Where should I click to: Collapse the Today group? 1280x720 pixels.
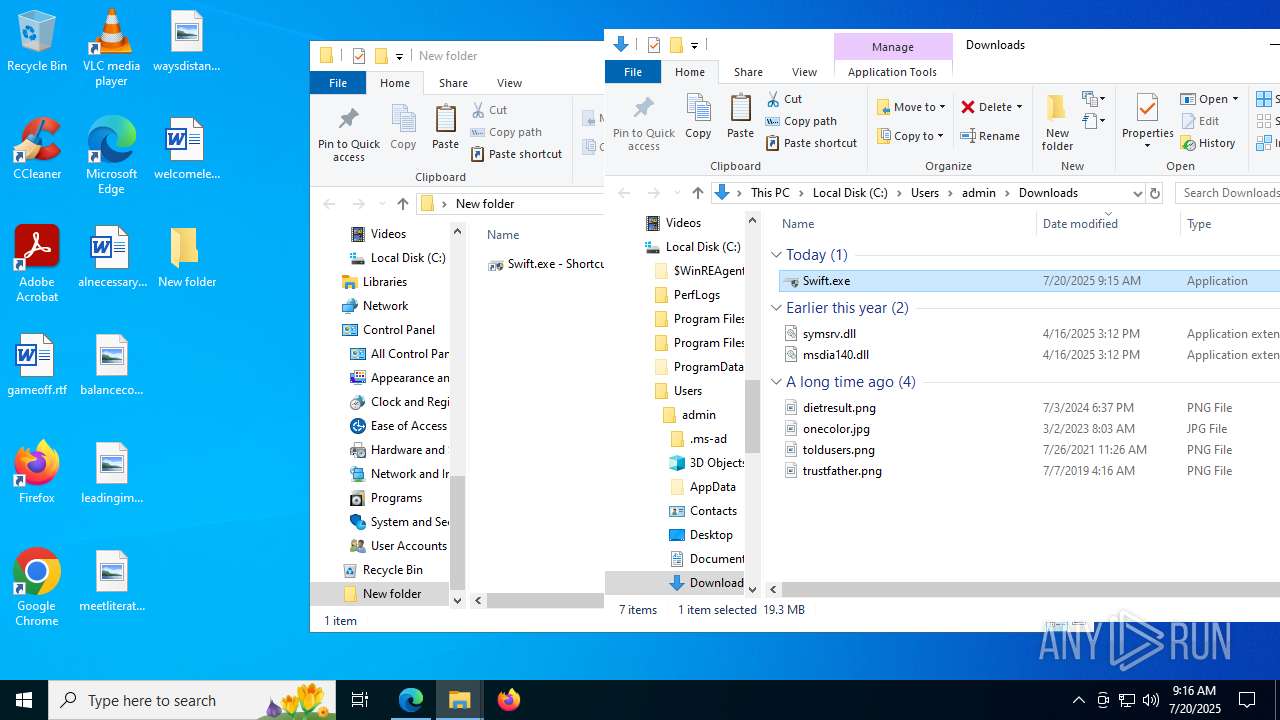(x=776, y=255)
